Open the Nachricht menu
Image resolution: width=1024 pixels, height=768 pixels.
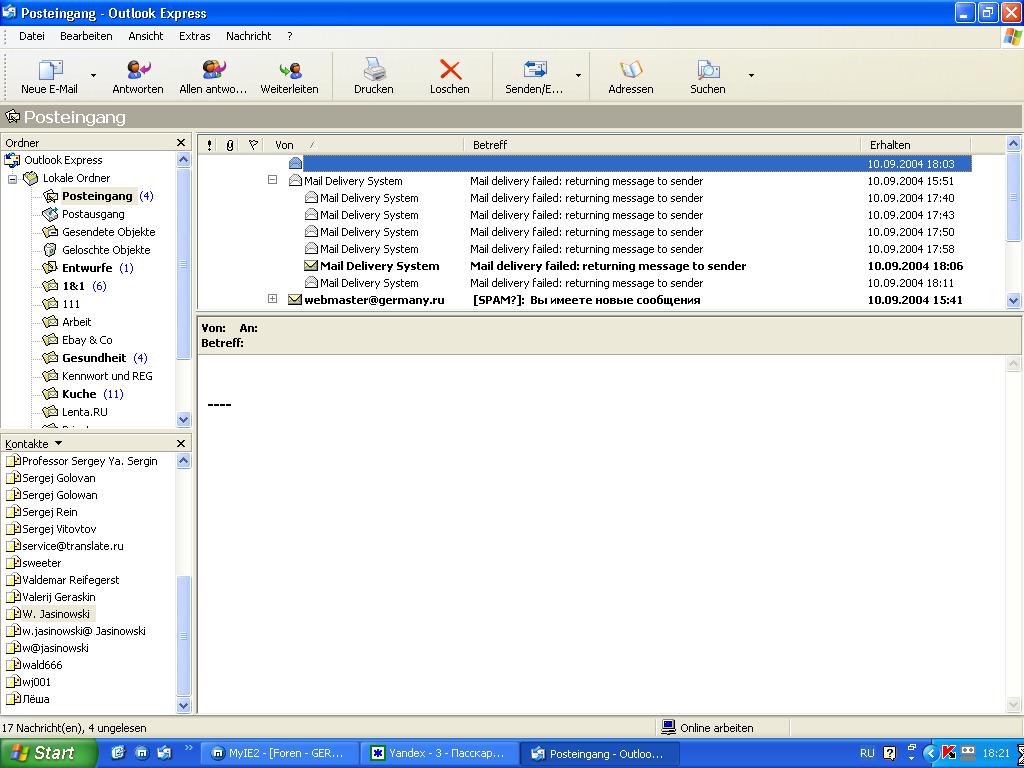(249, 37)
